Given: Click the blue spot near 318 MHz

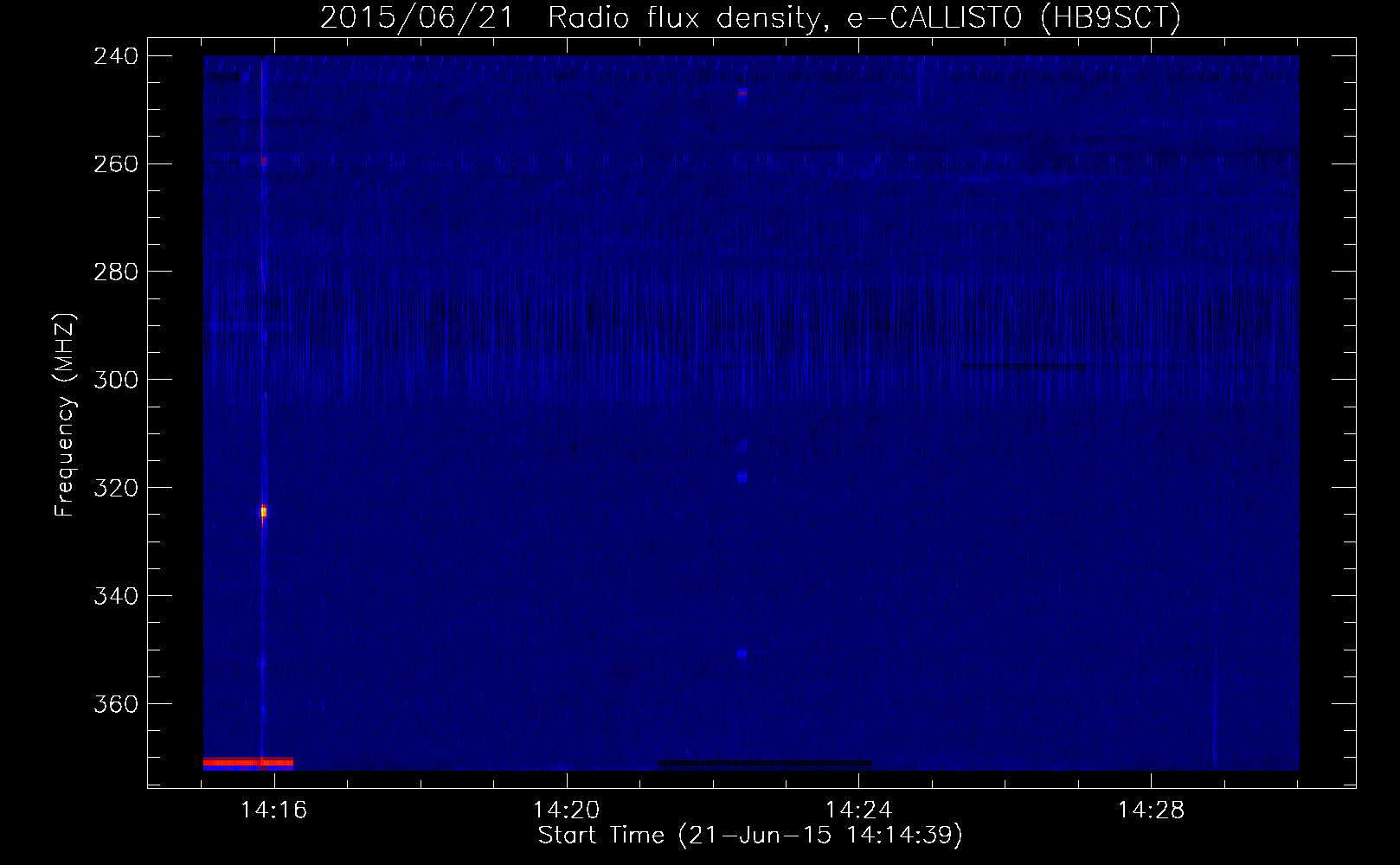Looking at the screenshot, I should 742,477.
